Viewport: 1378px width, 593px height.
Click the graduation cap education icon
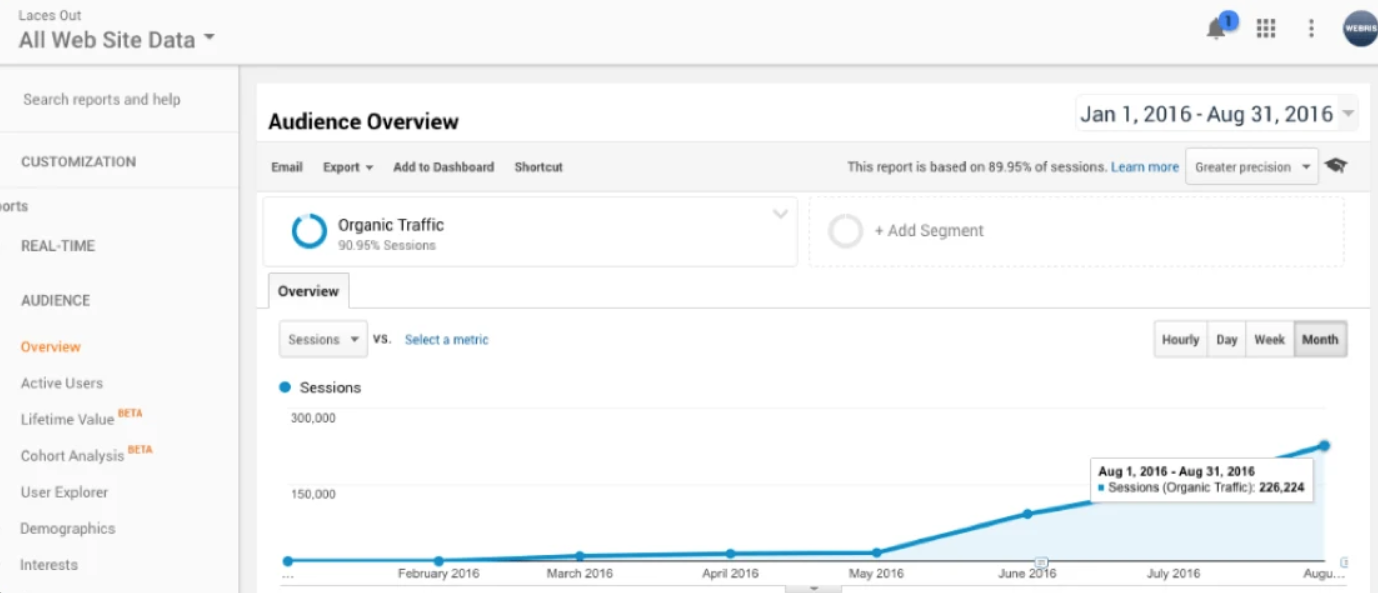tap(1335, 166)
